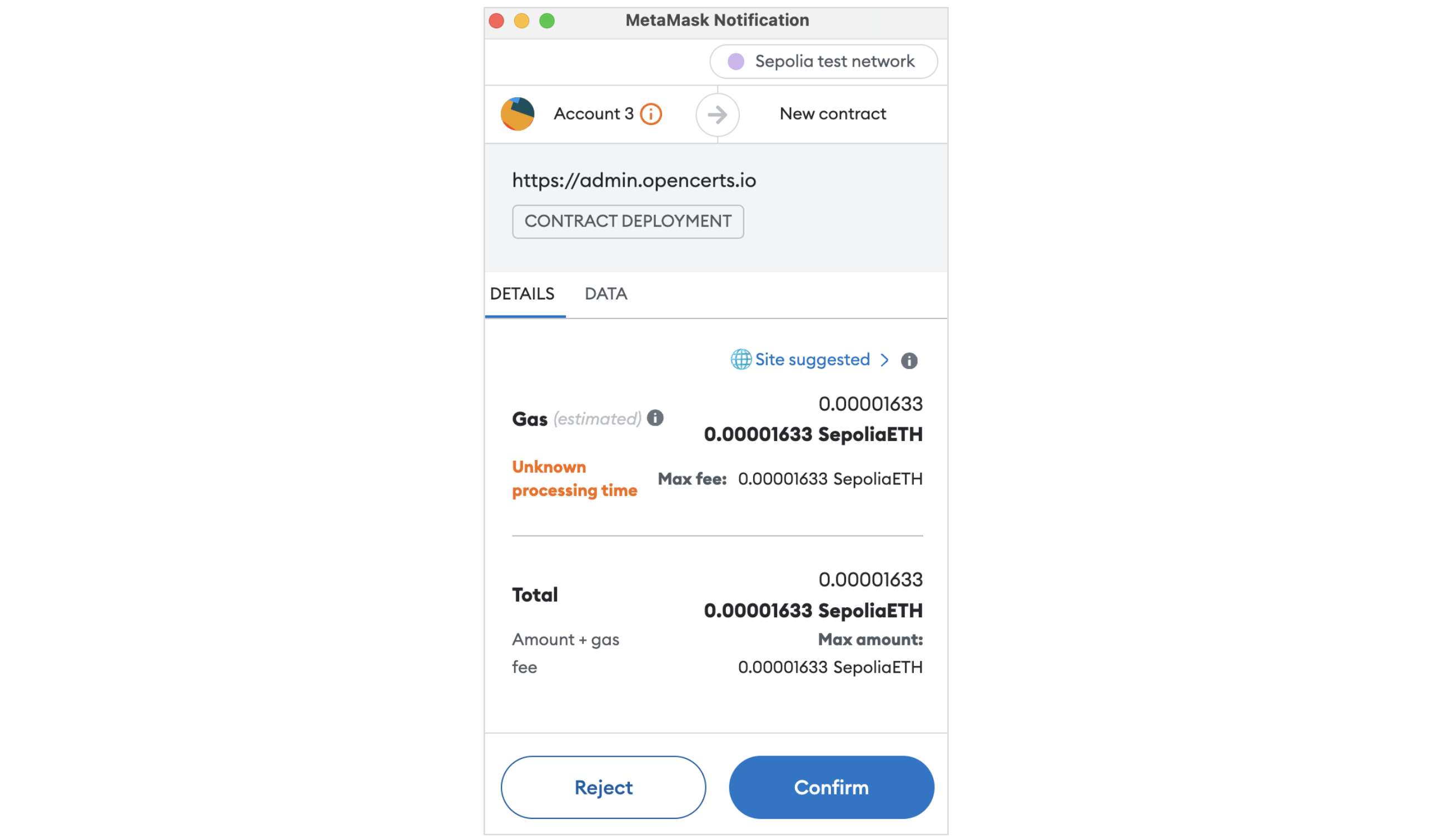Click the arrow between account and contract
The height and width of the screenshot is (840, 1433).
pos(716,115)
